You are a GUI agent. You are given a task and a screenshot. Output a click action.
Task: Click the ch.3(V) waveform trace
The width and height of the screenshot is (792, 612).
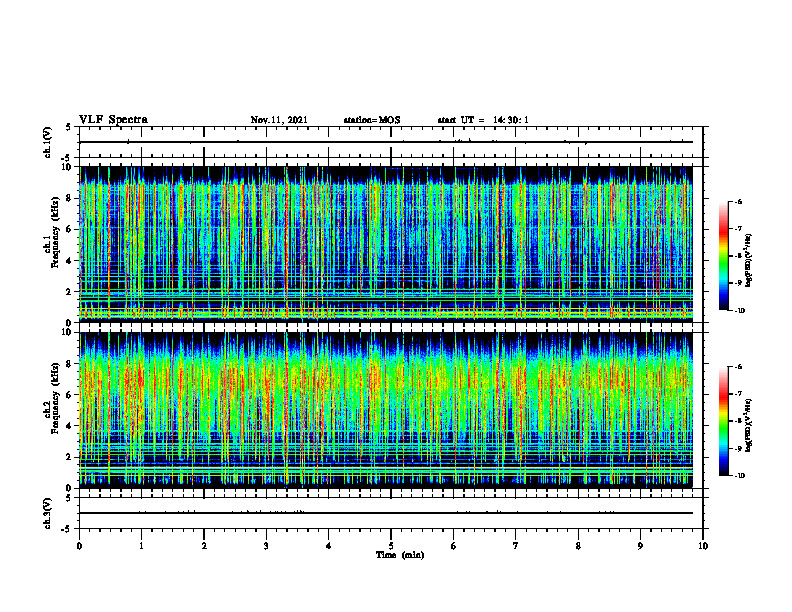(x=386, y=513)
